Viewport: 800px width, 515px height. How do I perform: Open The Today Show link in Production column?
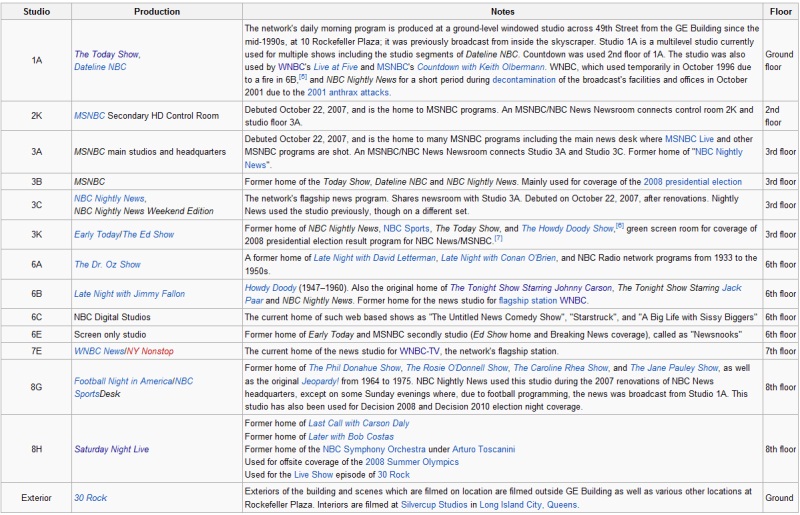106,54
